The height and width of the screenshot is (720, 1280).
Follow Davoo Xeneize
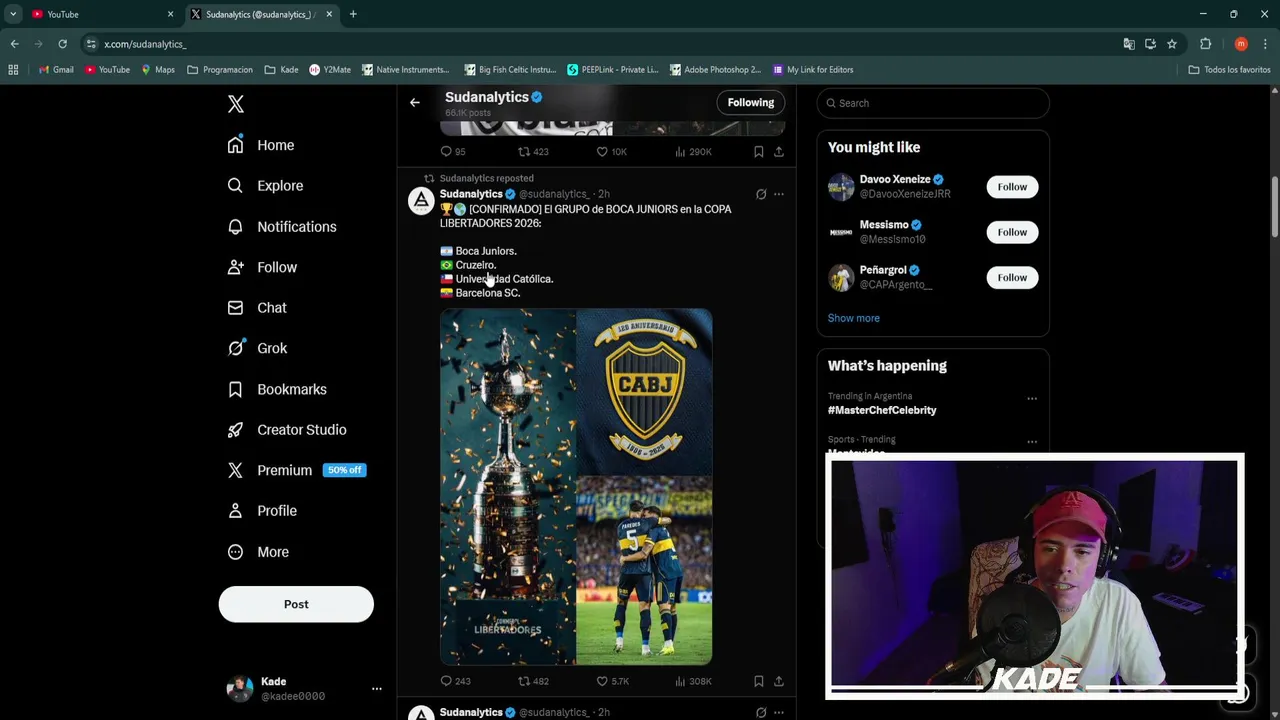[x=1012, y=187]
